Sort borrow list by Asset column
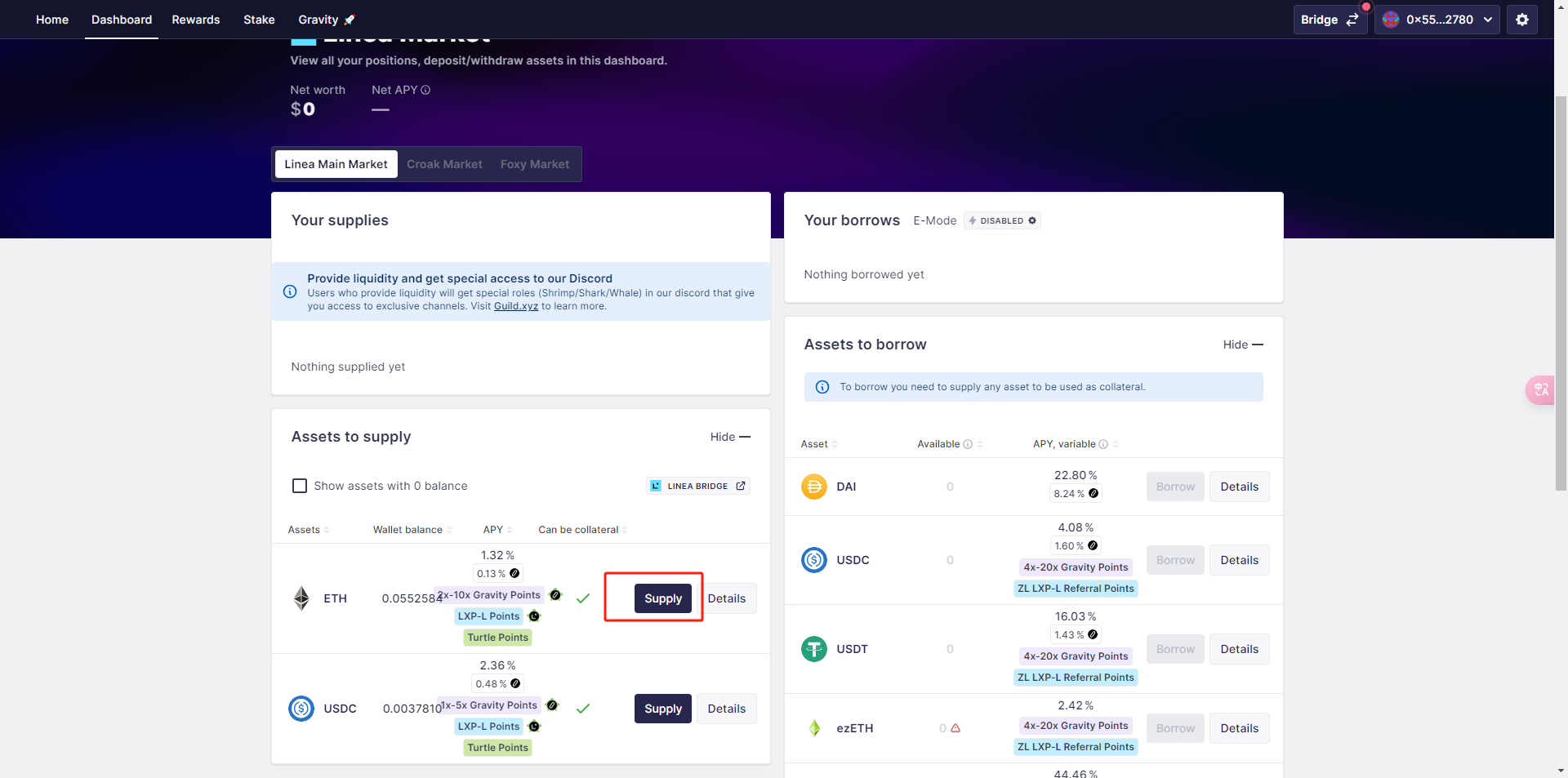 [x=819, y=444]
